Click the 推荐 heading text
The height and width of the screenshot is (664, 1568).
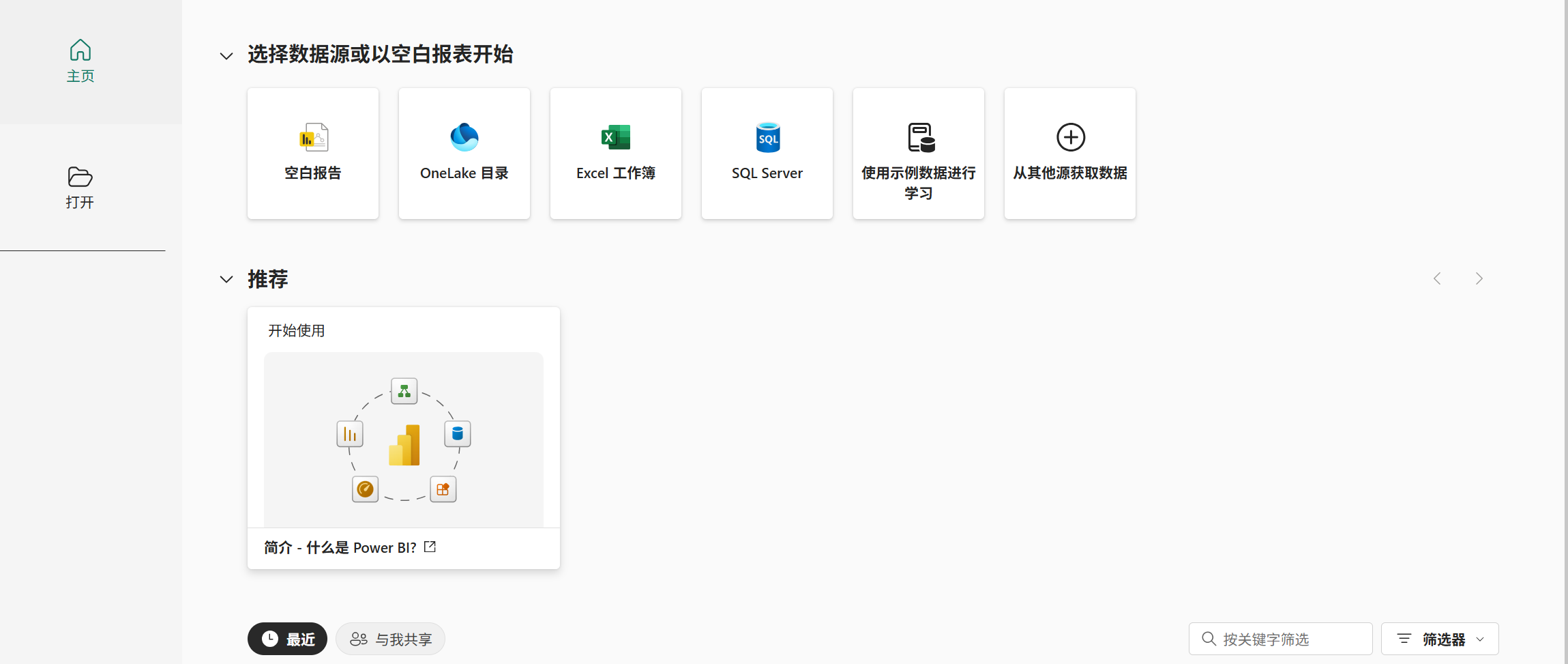coord(268,279)
